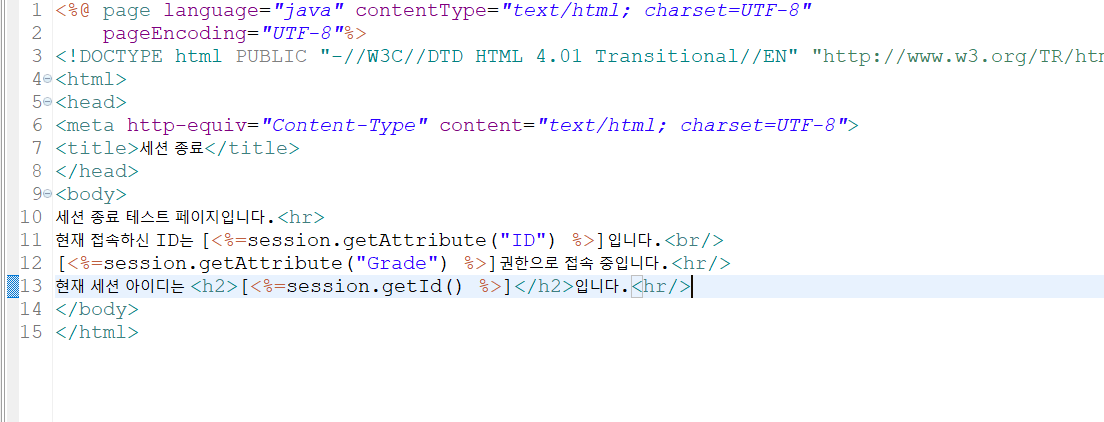Viewport: 1104px width, 422px height.
Task: Click line number 12 in the gutter
Action: pos(31,263)
